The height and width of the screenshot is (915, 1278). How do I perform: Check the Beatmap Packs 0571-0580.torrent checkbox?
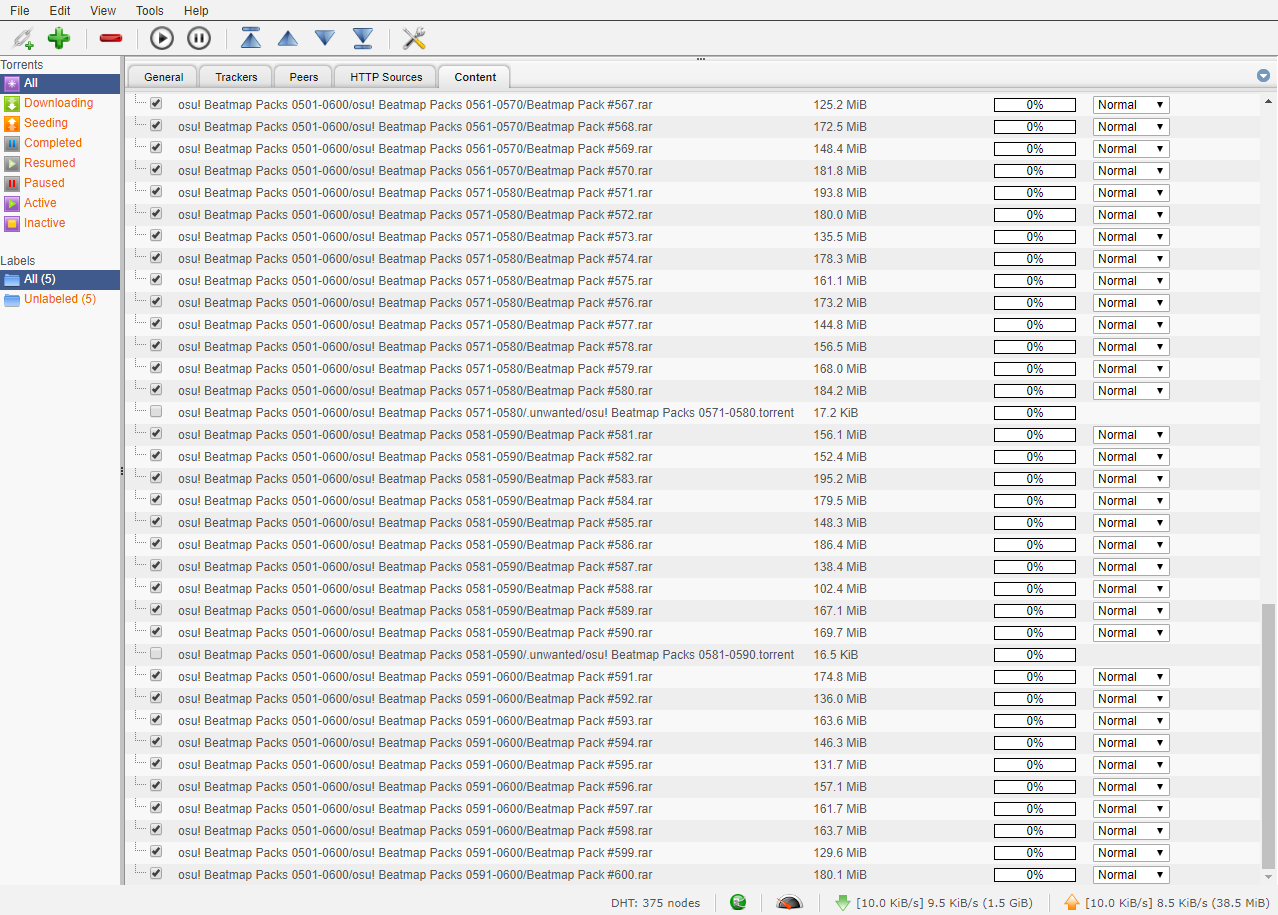(x=156, y=411)
